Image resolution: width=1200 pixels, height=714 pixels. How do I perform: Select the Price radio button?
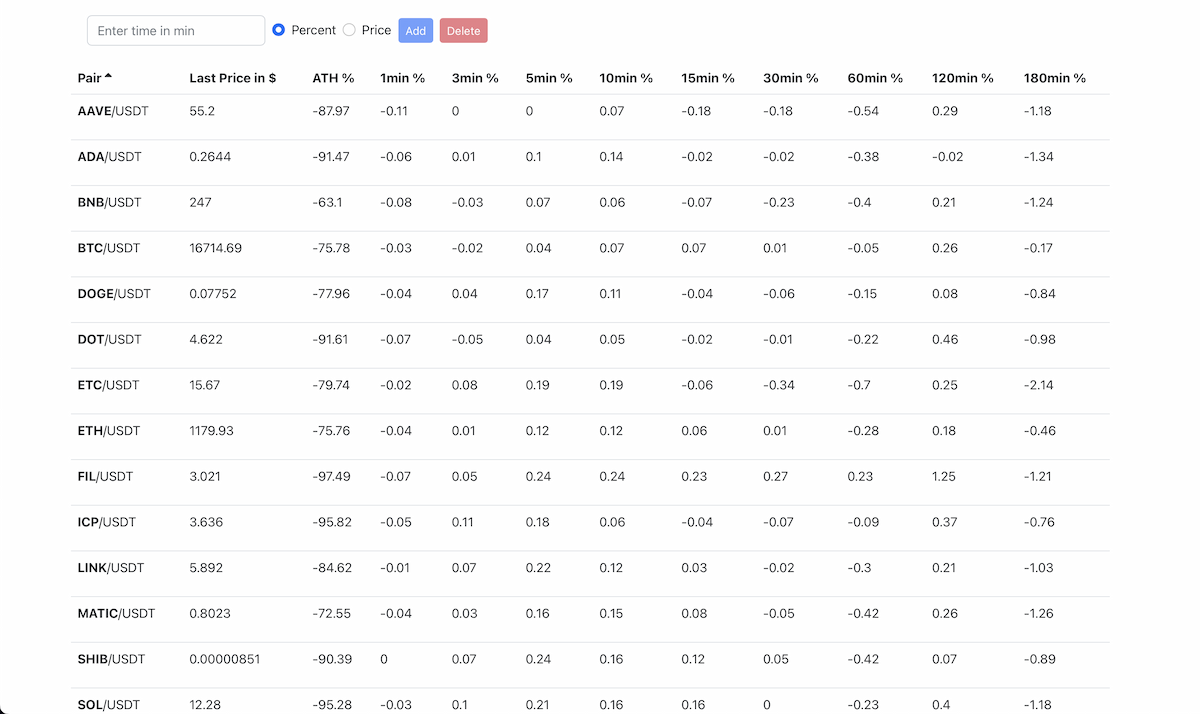click(x=349, y=30)
